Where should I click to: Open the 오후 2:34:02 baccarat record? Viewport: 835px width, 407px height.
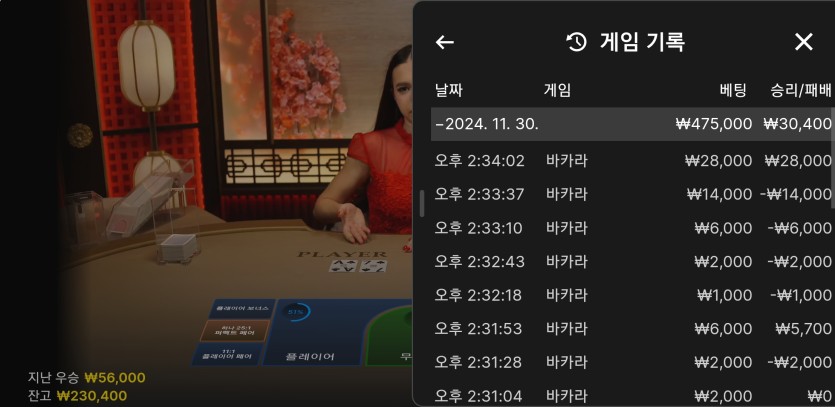(x=631, y=160)
